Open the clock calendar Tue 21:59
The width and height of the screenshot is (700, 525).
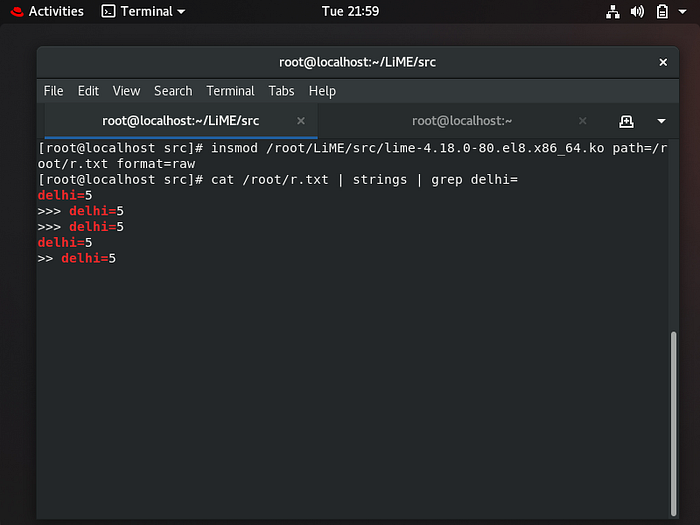pyautogui.click(x=350, y=11)
